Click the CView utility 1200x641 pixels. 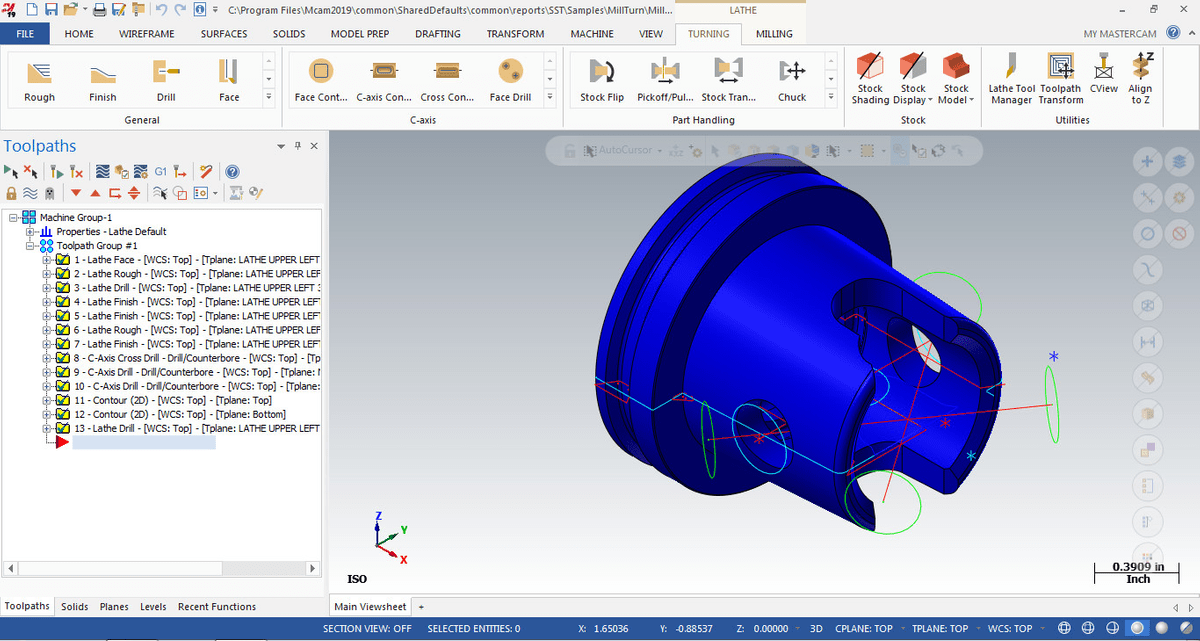pos(1104,74)
